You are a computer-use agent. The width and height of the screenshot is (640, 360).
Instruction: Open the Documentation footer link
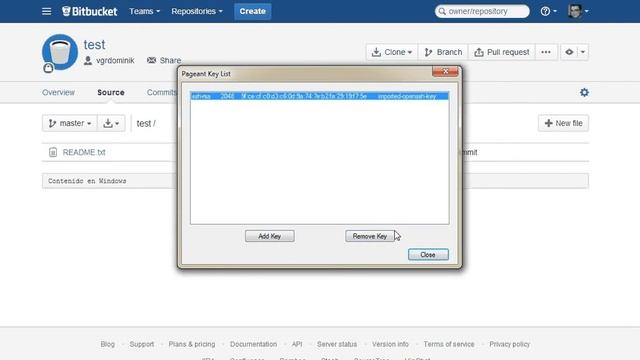pos(253,344)
